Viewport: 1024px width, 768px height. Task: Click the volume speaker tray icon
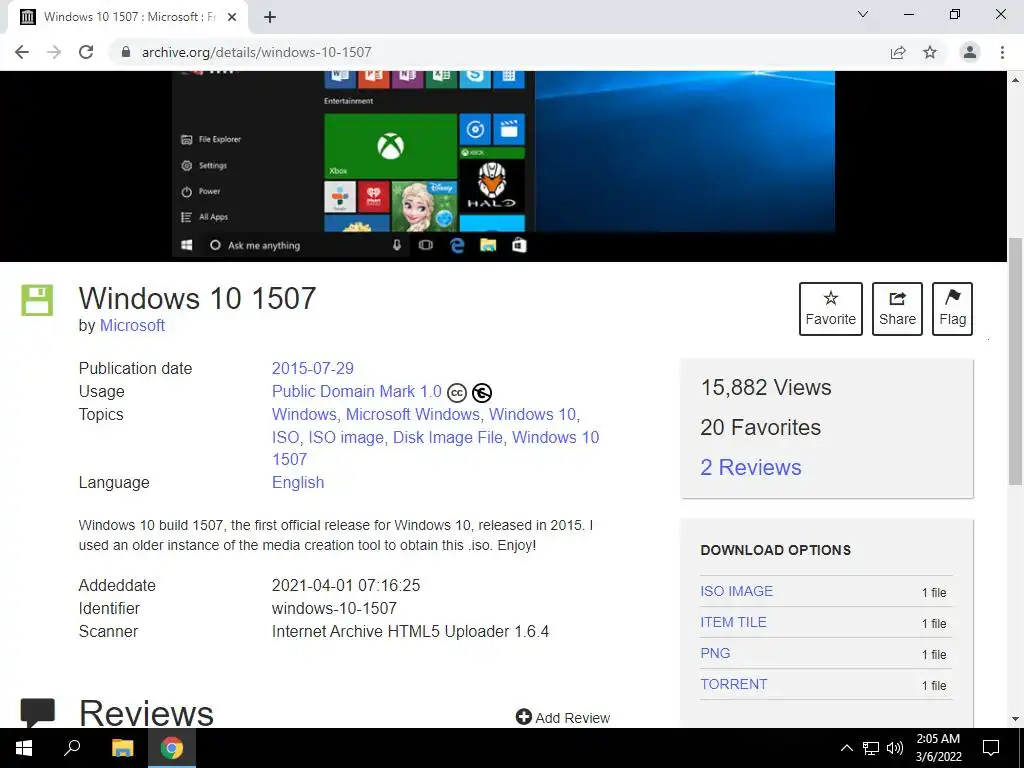(895, 748)
